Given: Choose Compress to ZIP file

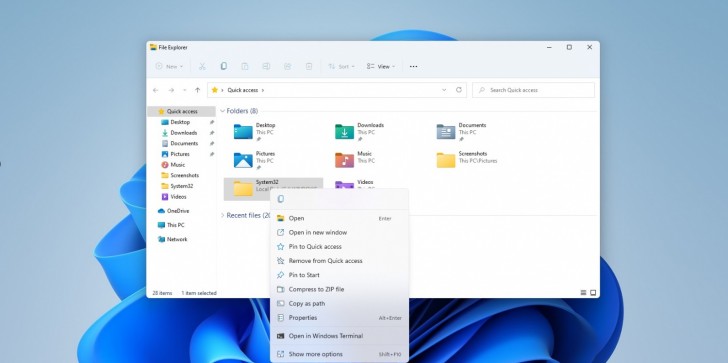Looking at the screenshot, I should 339,289.
